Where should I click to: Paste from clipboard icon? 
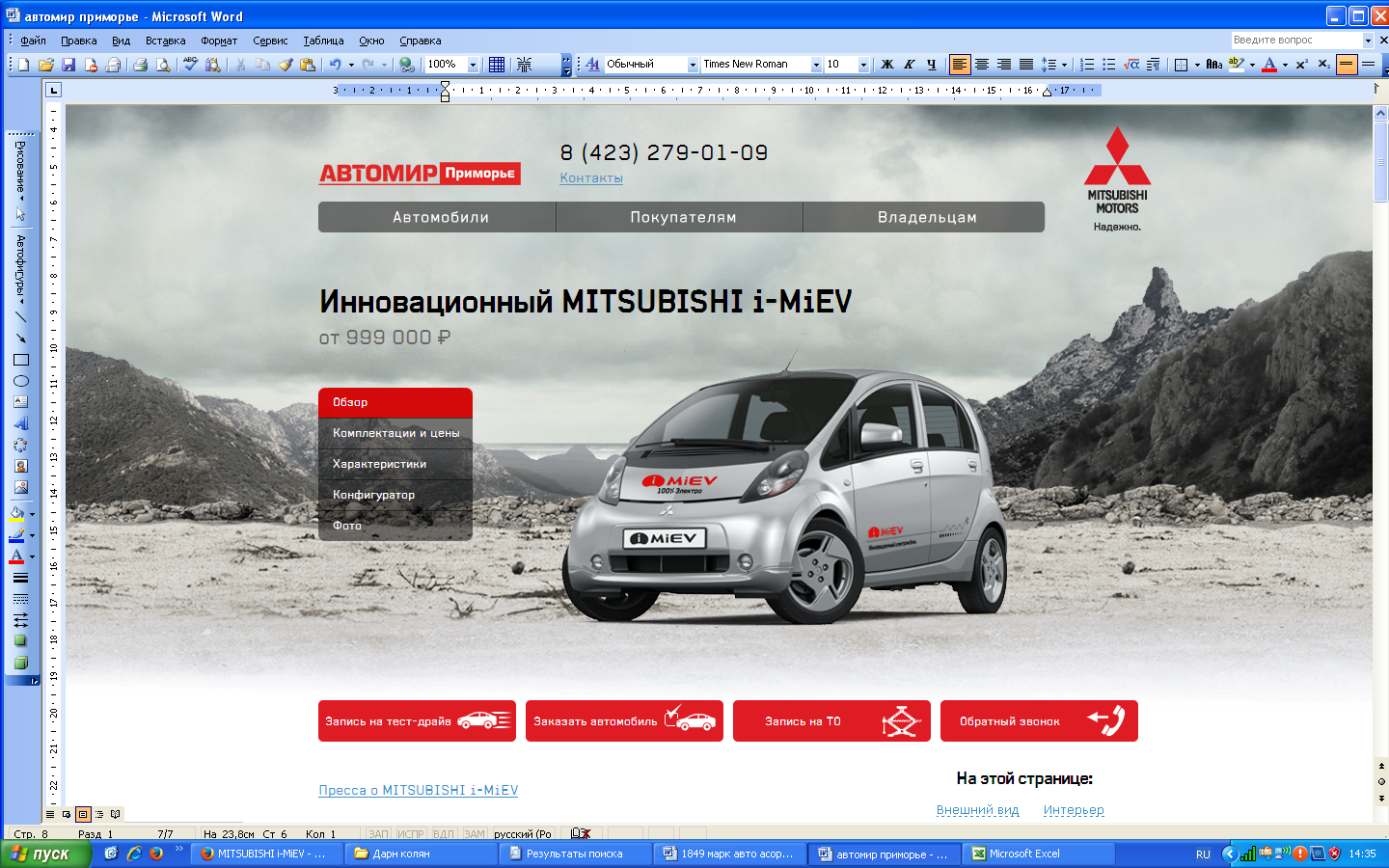(308, 65)
